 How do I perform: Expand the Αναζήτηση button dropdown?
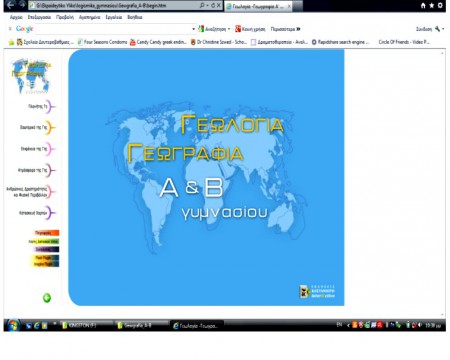pos(229,29)
